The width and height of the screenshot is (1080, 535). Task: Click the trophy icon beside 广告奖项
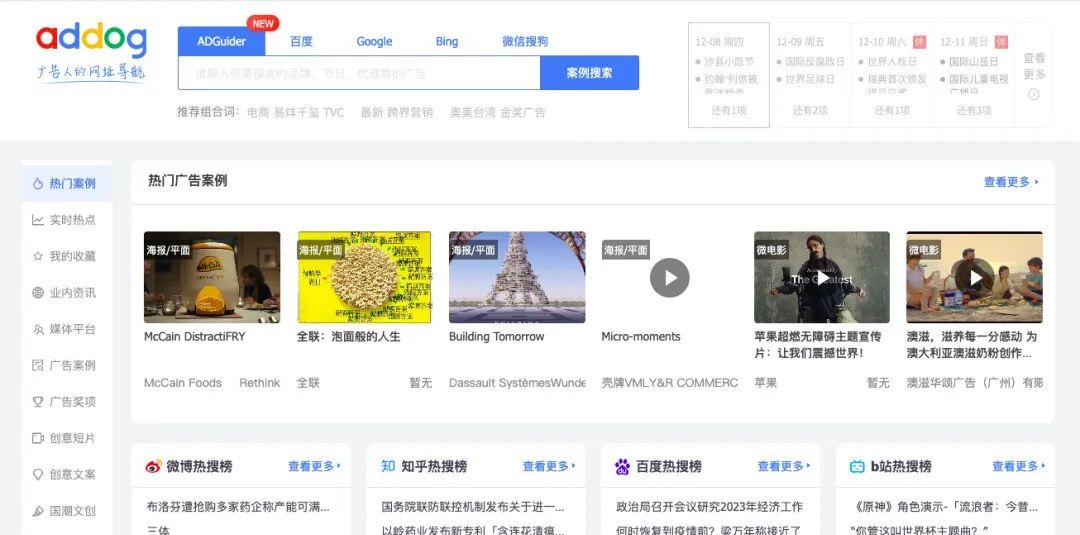[x=38, y=402]
